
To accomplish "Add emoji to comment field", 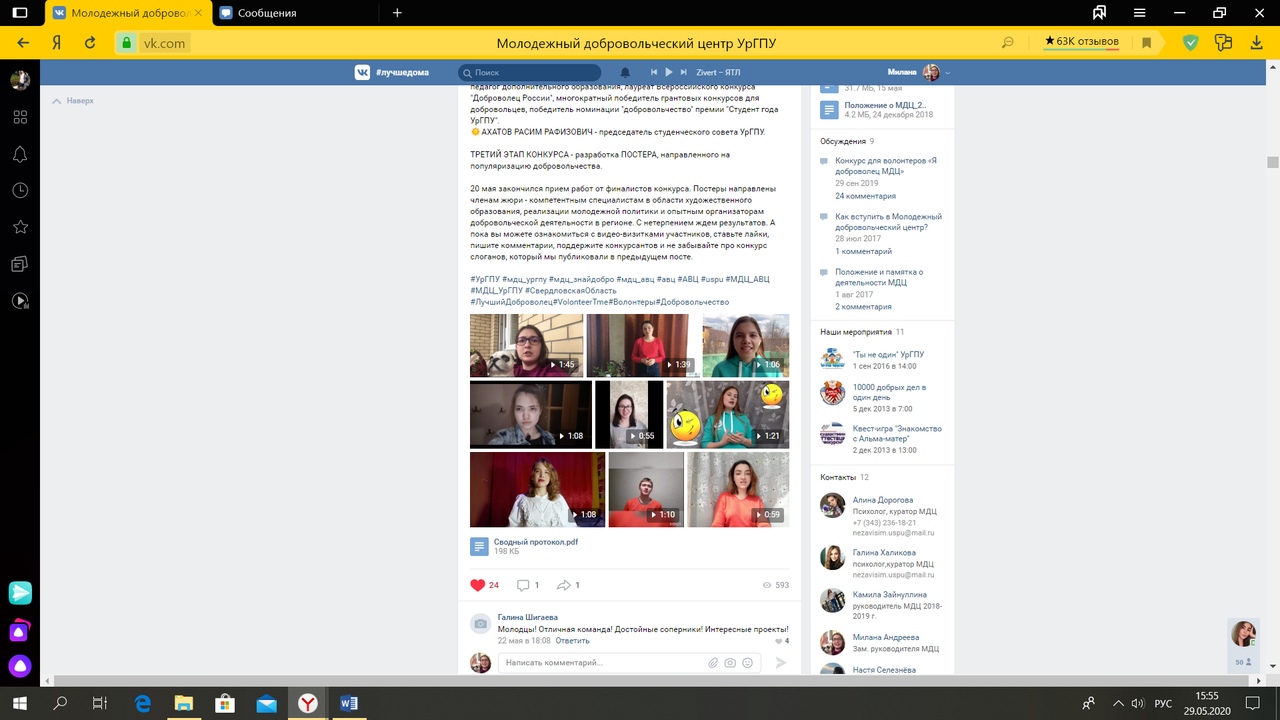I will coord(748,663).
